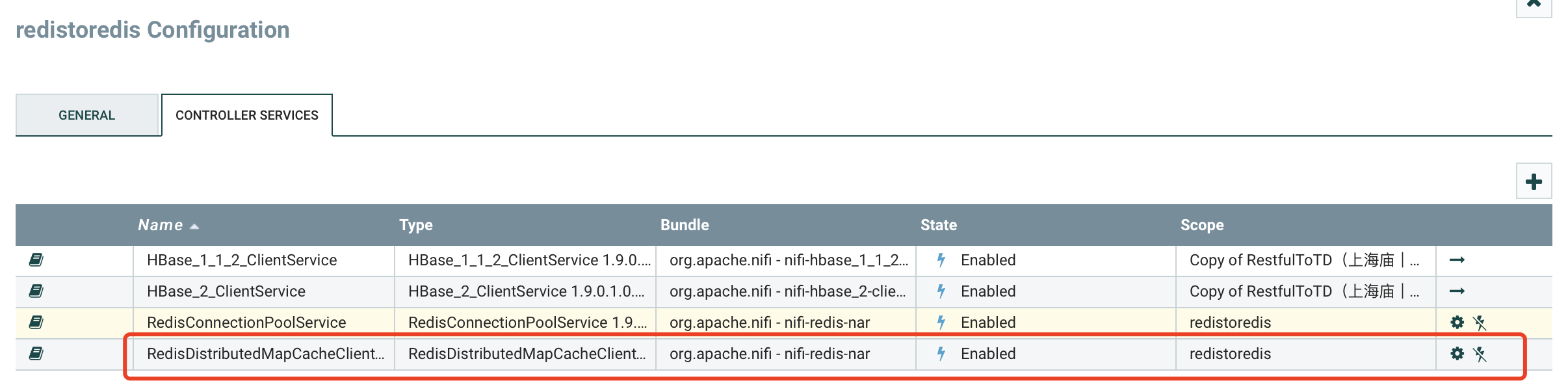Switch to the General tab

point(87,115)
